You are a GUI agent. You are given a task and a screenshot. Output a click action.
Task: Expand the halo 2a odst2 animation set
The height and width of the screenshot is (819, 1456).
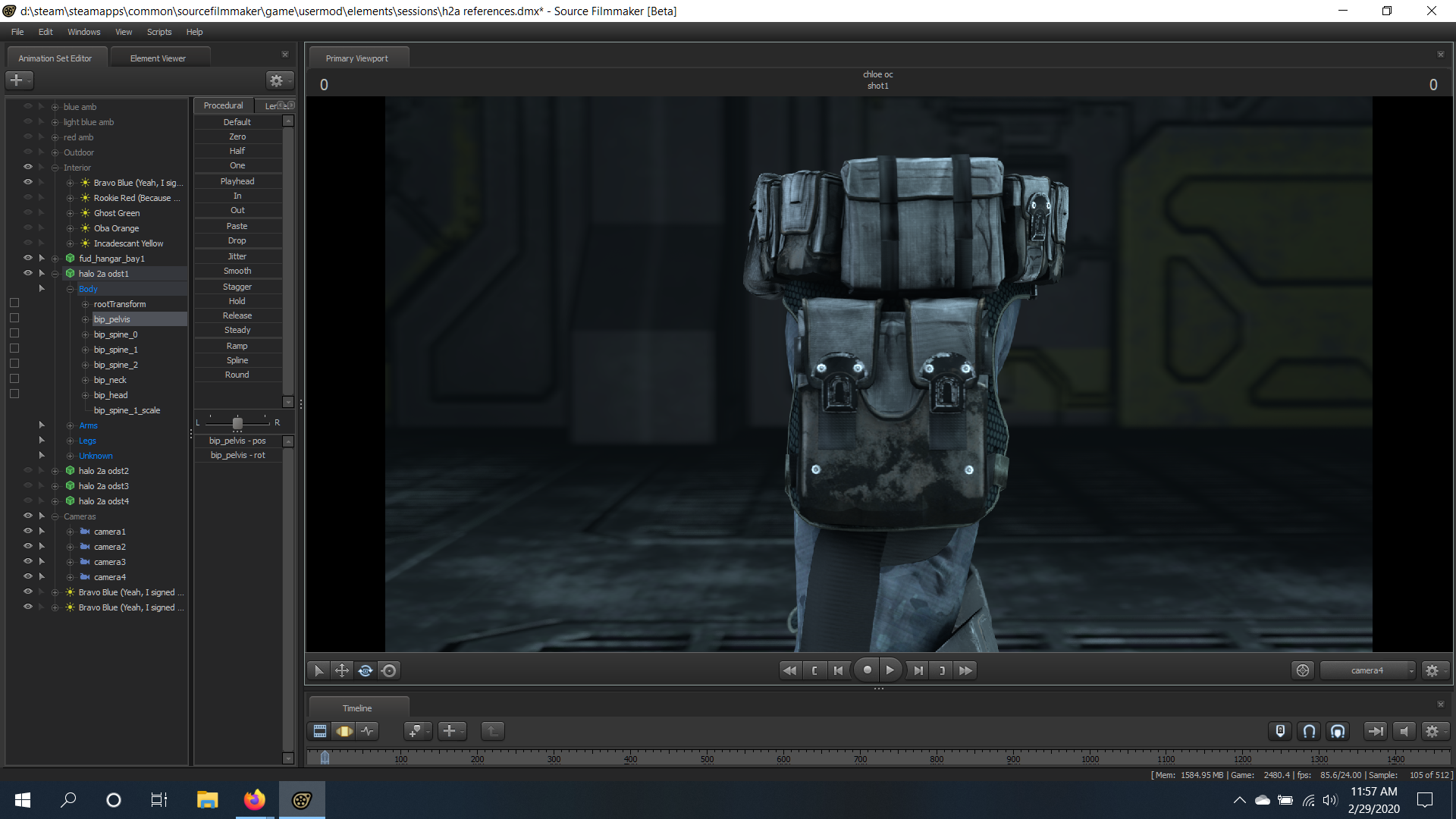55,471
